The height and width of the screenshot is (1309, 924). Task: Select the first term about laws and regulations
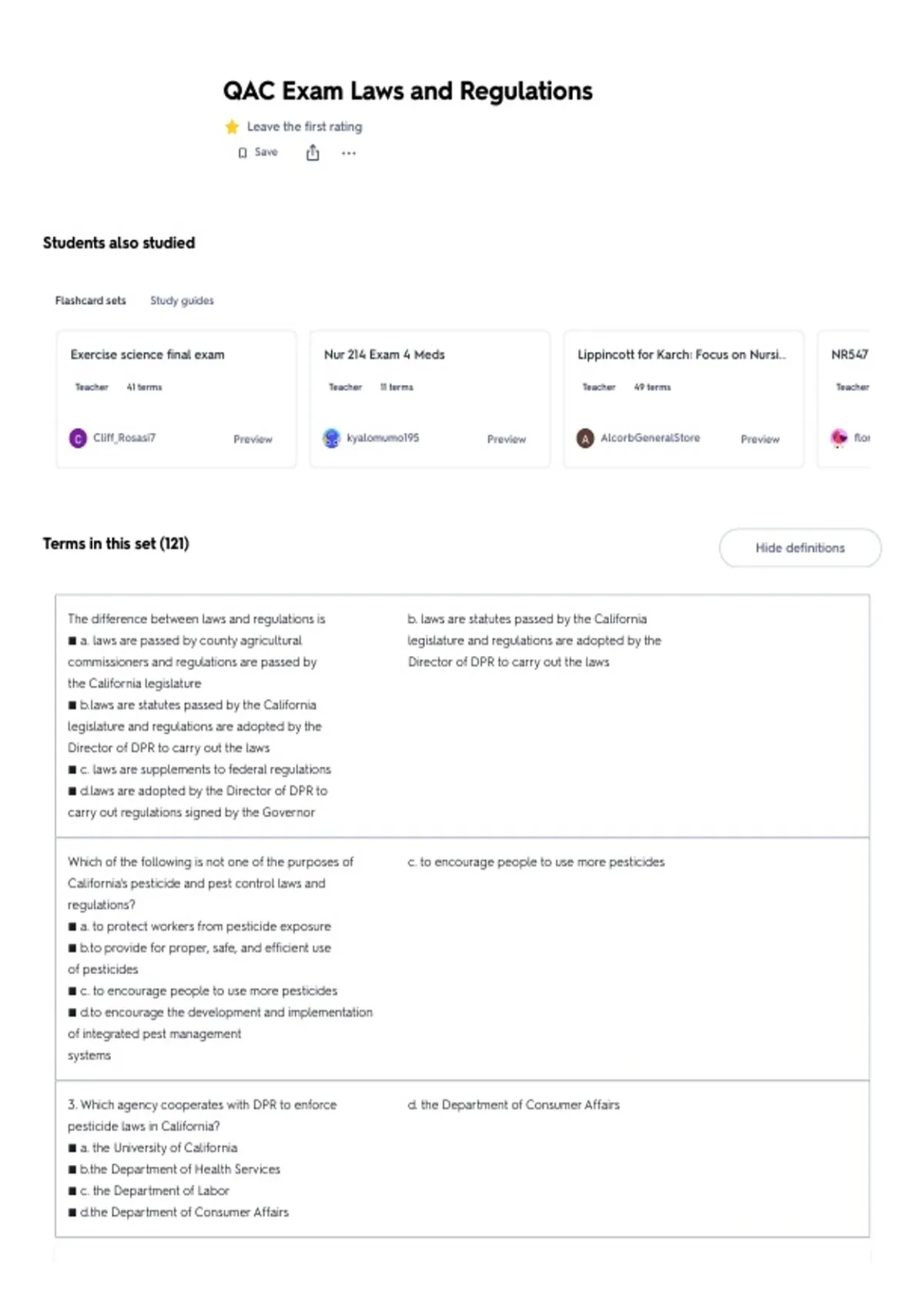tap(462, 716)
